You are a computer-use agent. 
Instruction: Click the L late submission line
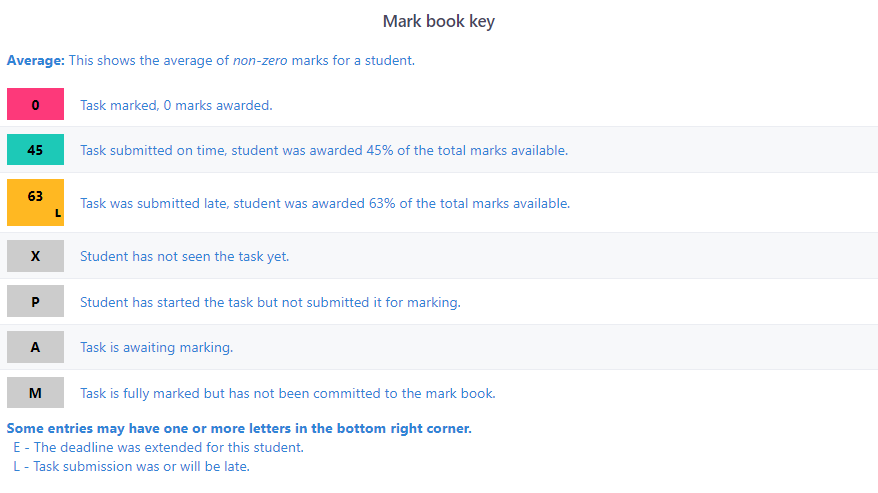[x=132, y=467]
